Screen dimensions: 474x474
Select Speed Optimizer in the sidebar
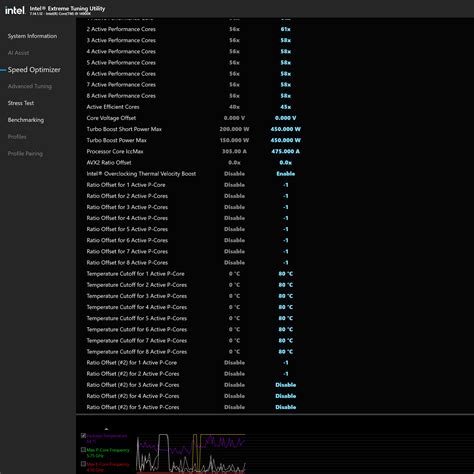click(34, 70)
